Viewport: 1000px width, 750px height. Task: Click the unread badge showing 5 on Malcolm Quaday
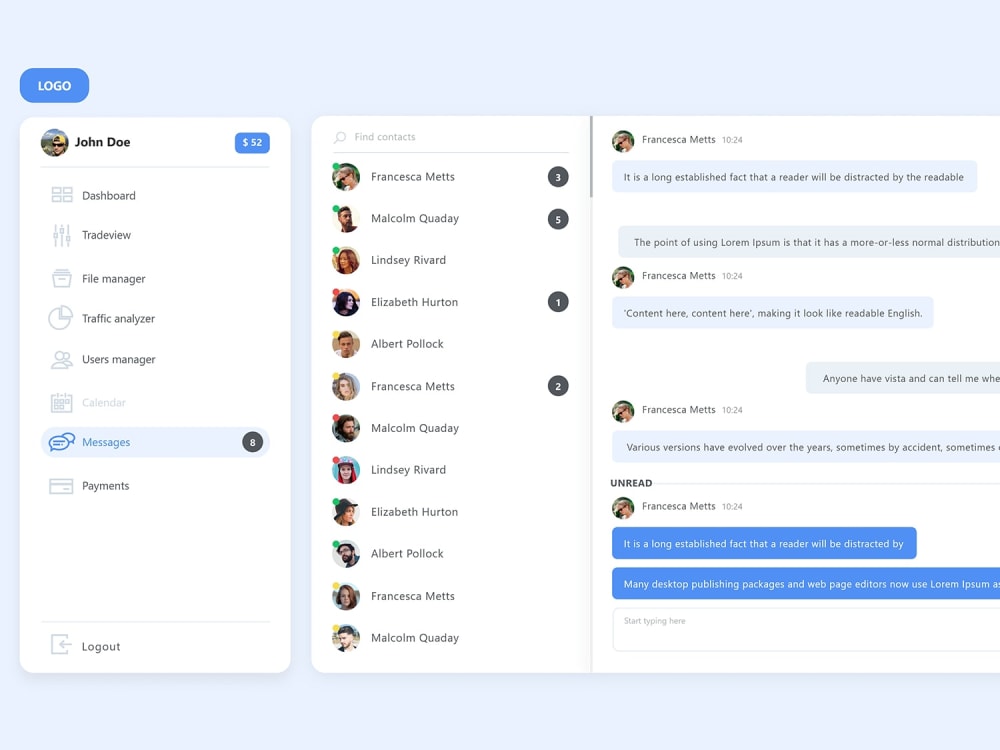point(558,218)
